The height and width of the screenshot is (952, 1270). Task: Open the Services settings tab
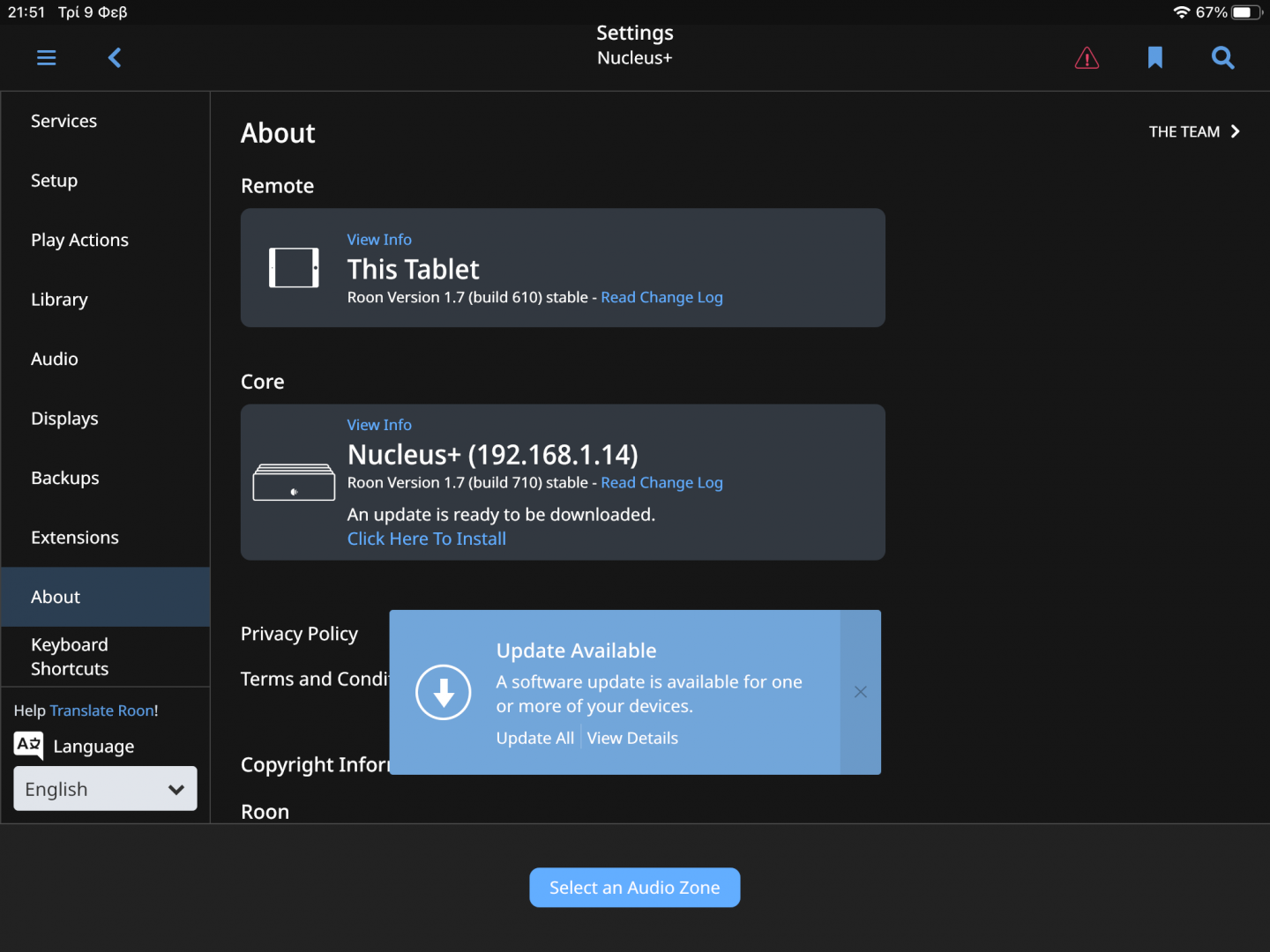click(x=64, y=121)
